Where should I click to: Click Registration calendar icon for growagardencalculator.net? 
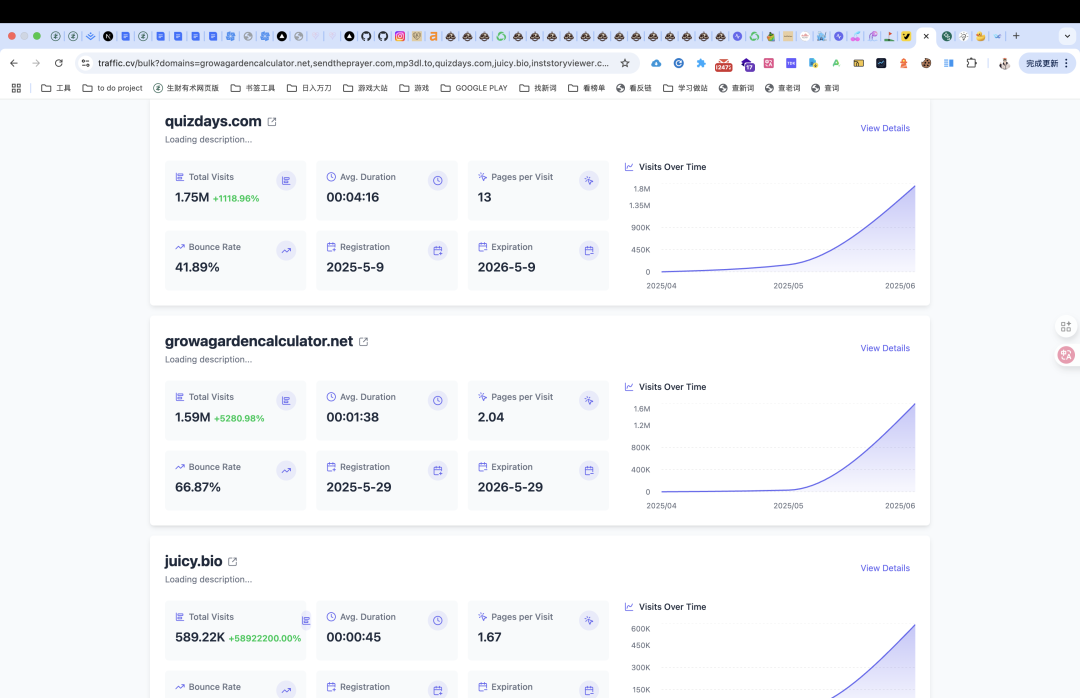coord(437,471)
